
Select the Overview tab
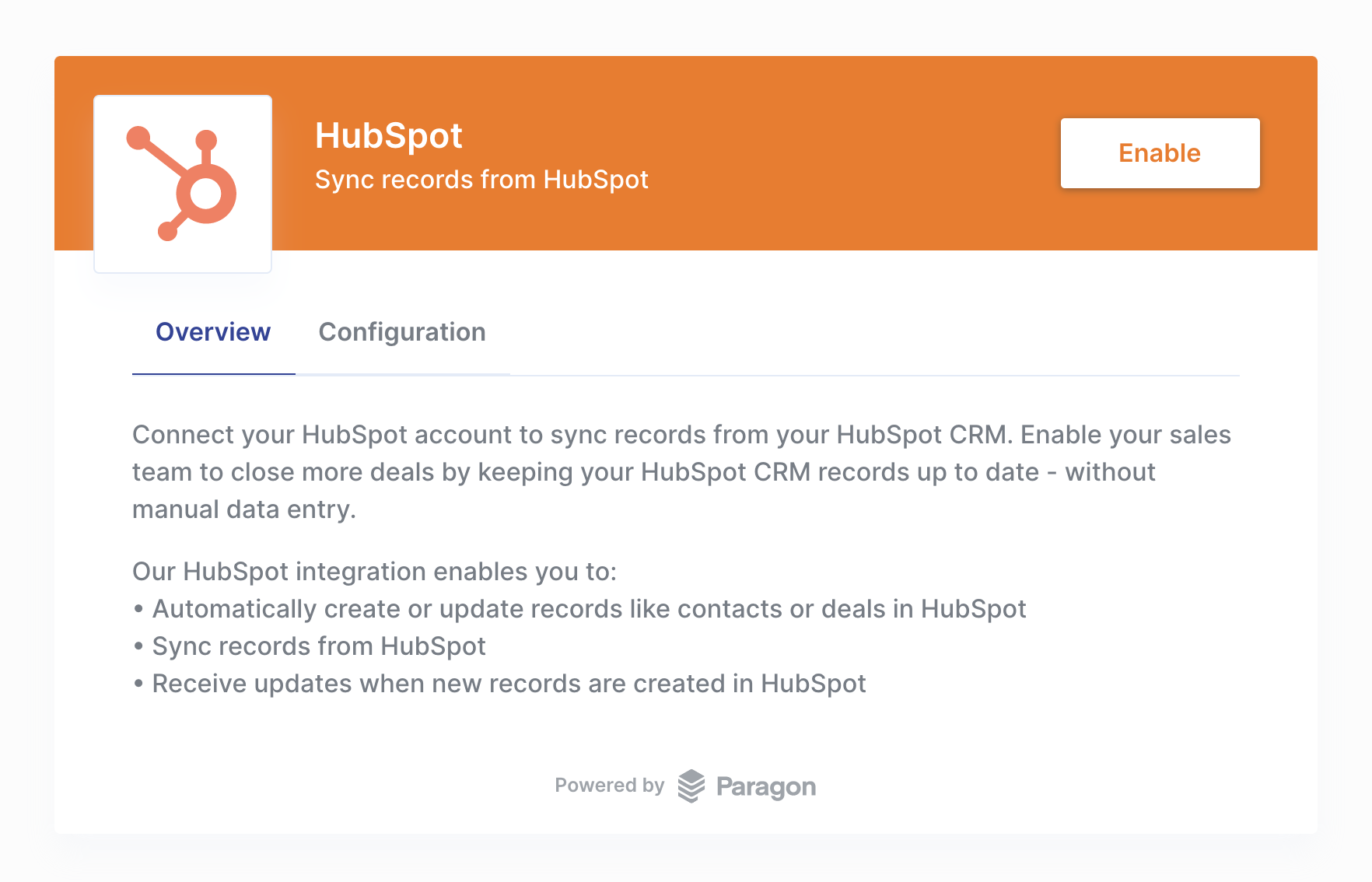[213, 332]
